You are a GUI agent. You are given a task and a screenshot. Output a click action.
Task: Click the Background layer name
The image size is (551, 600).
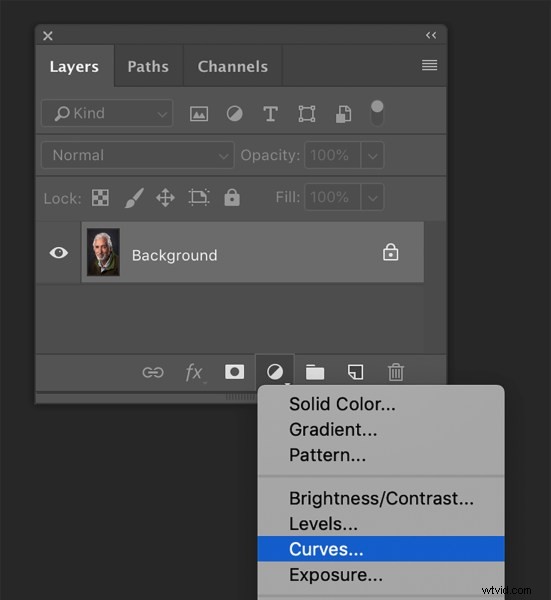[174, 255]
